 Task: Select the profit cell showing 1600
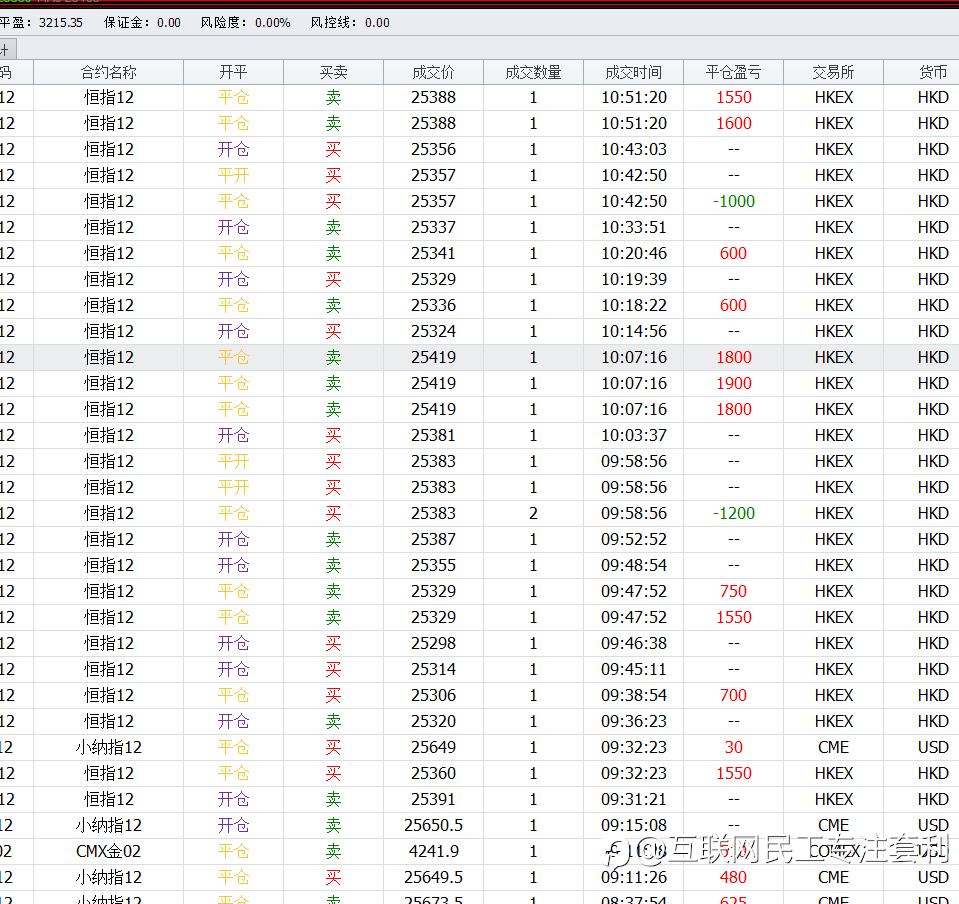(x=734, y=124)
